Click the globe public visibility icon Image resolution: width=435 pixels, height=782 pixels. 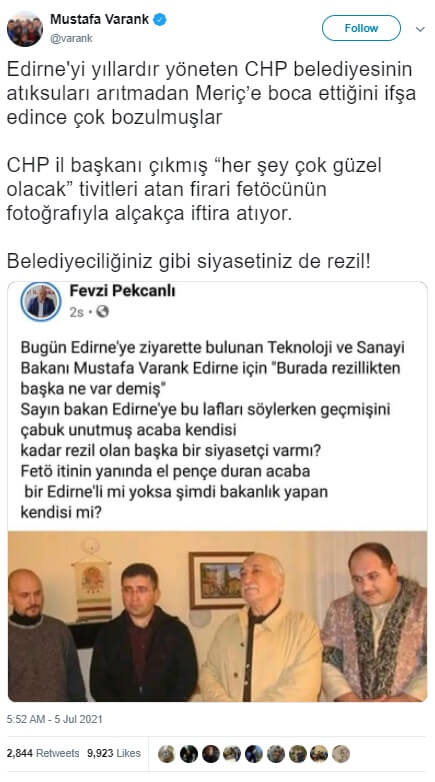102,312
